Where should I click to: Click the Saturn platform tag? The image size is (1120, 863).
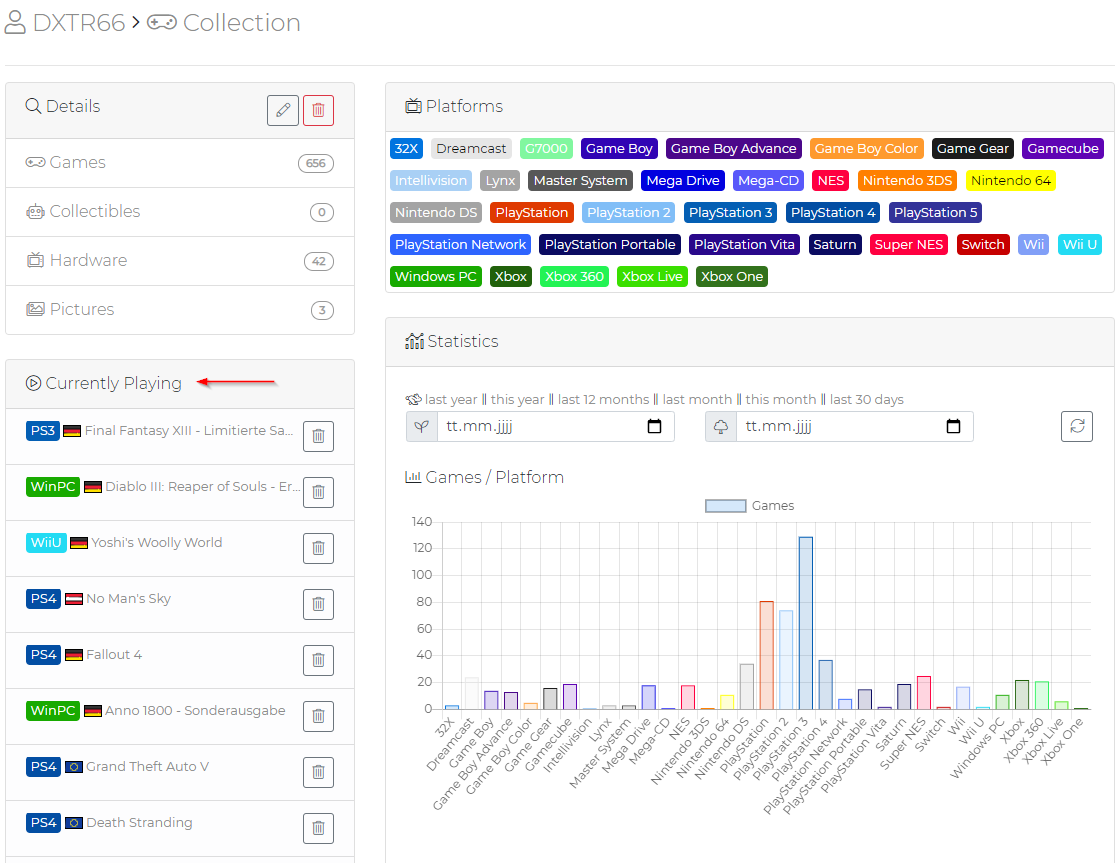coord(835,245)
